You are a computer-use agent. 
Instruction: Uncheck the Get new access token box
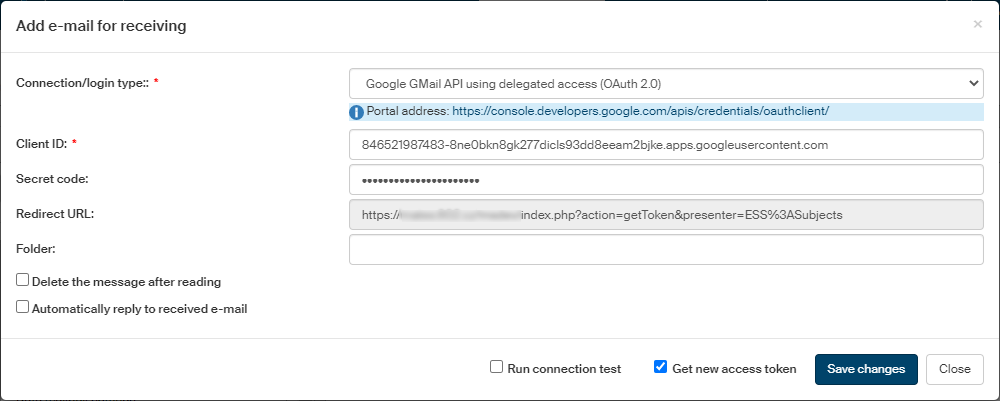[x=660, y=367]
